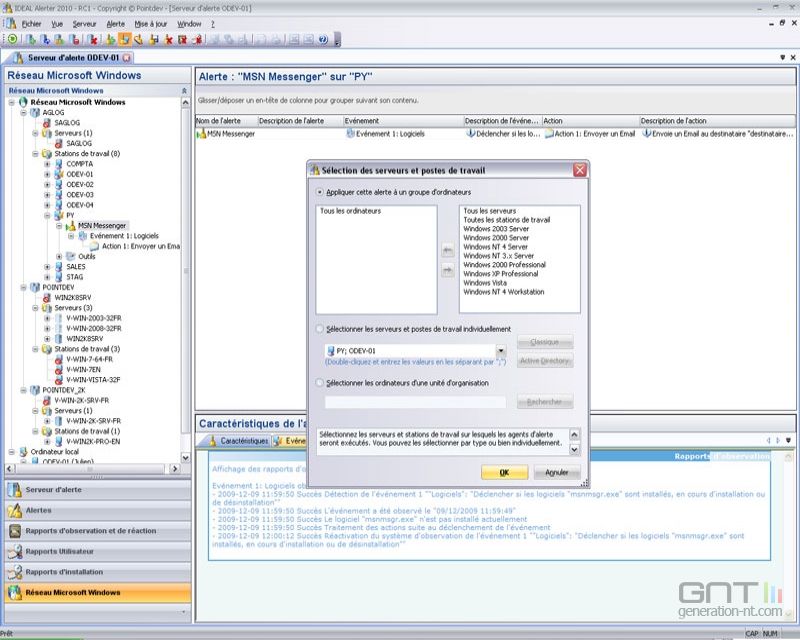Click the Classique button
The image size is (800, 640).
coord(545,342)
